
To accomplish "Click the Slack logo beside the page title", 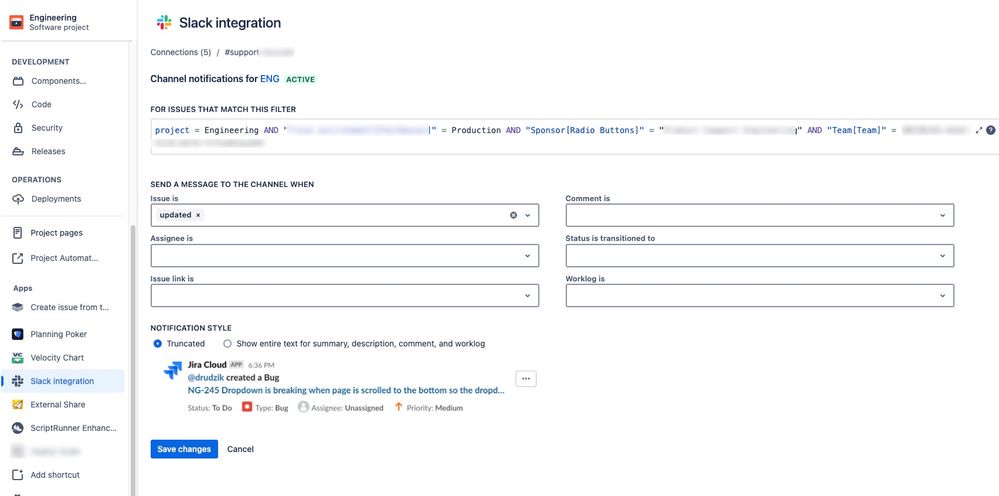I will click(164, 23).
